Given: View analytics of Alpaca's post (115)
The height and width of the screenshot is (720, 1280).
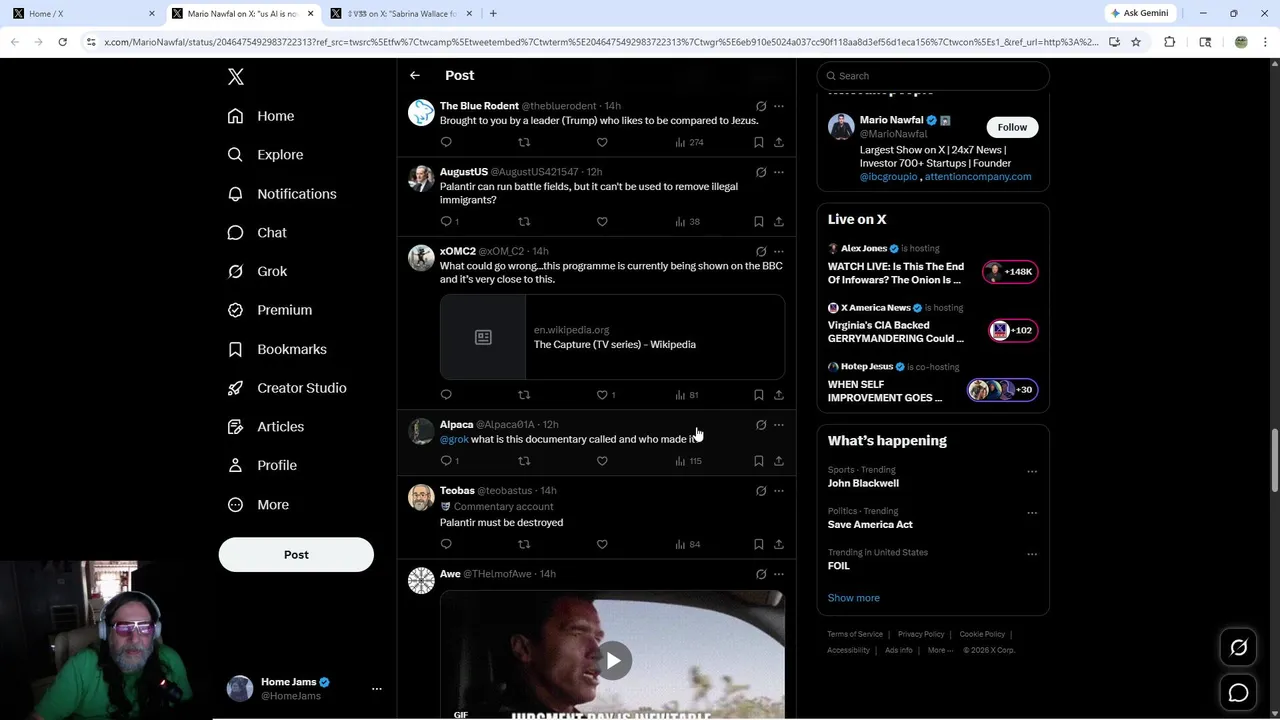Looking at the screenshot, I should [688, 461].
